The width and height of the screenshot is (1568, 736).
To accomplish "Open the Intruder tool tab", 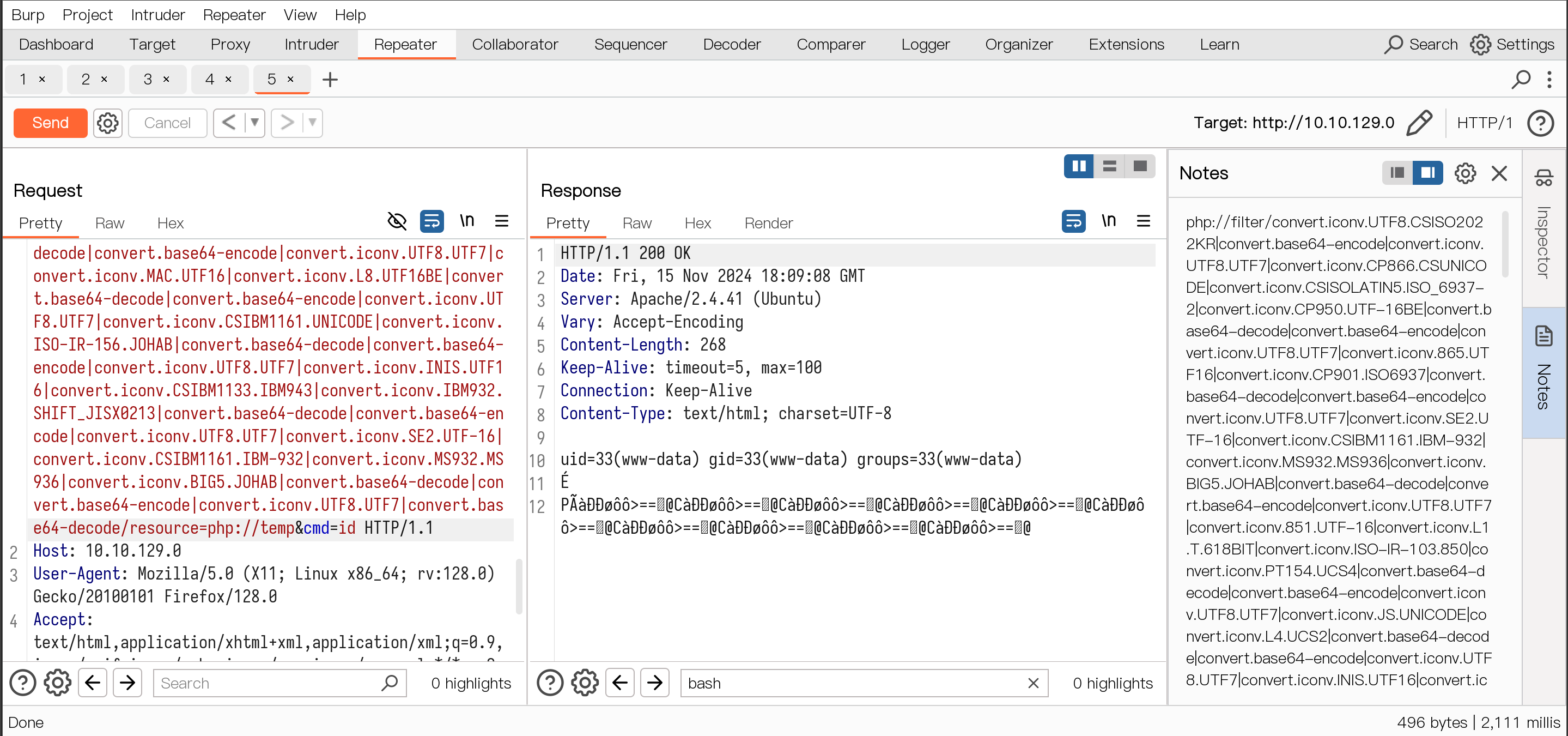I will point(311,45).
